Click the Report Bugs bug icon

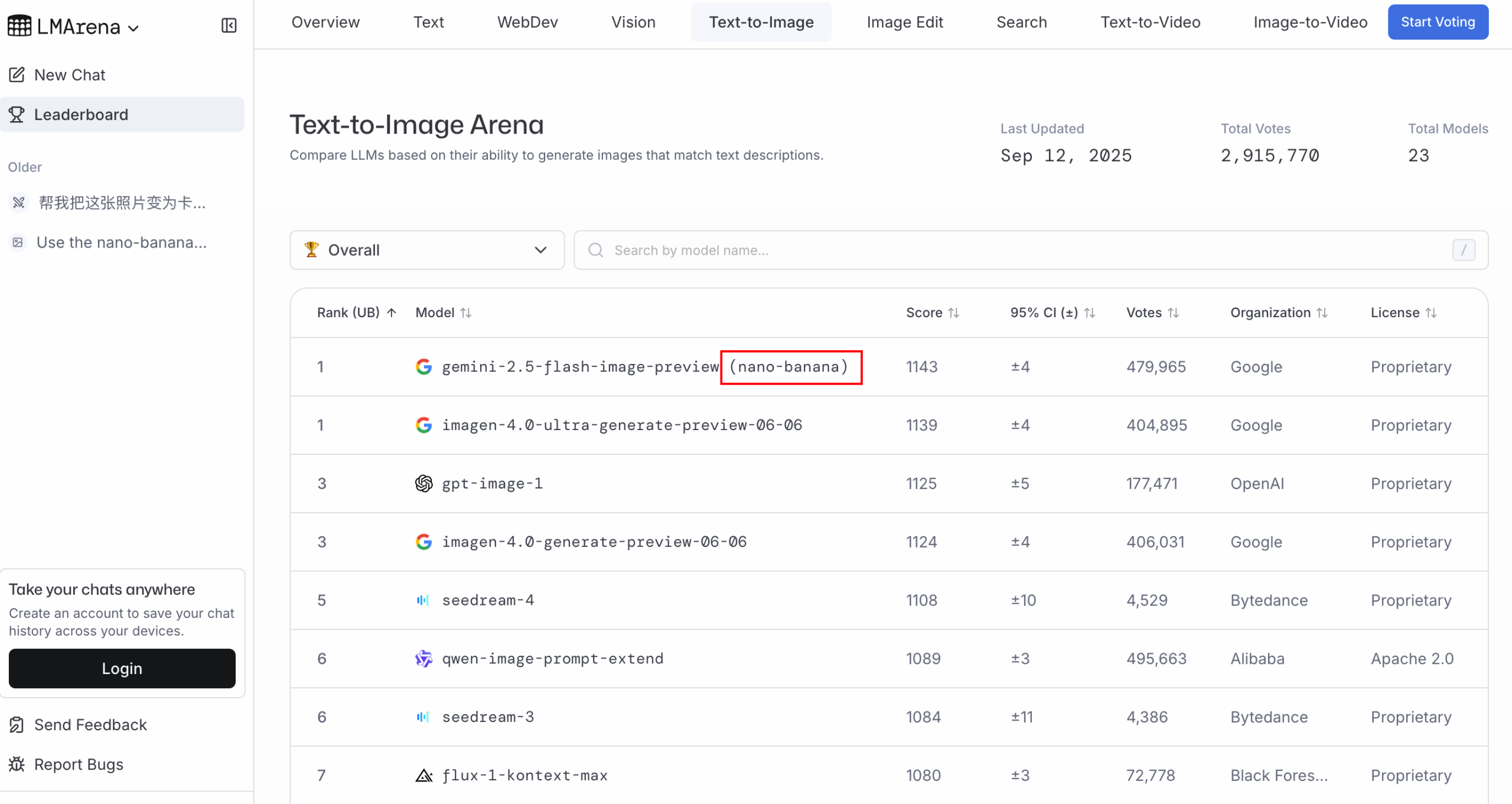[x=17, y=764]
